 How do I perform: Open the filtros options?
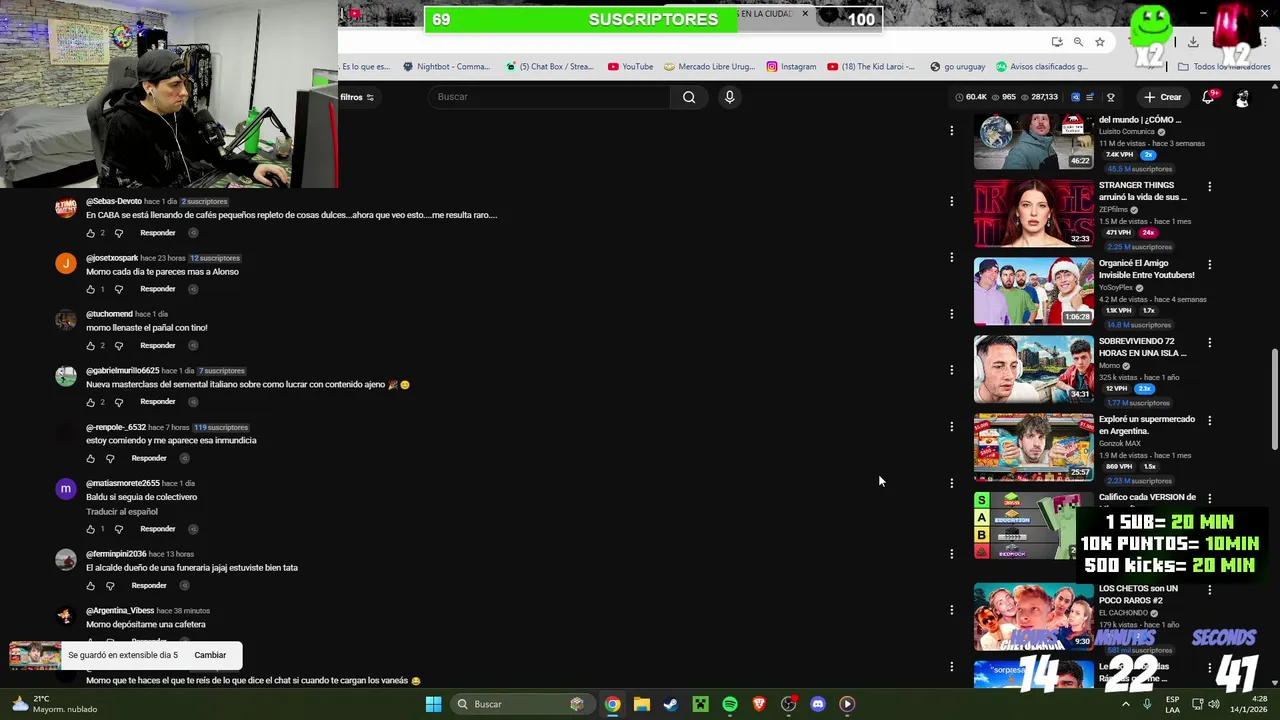[357, 97]
